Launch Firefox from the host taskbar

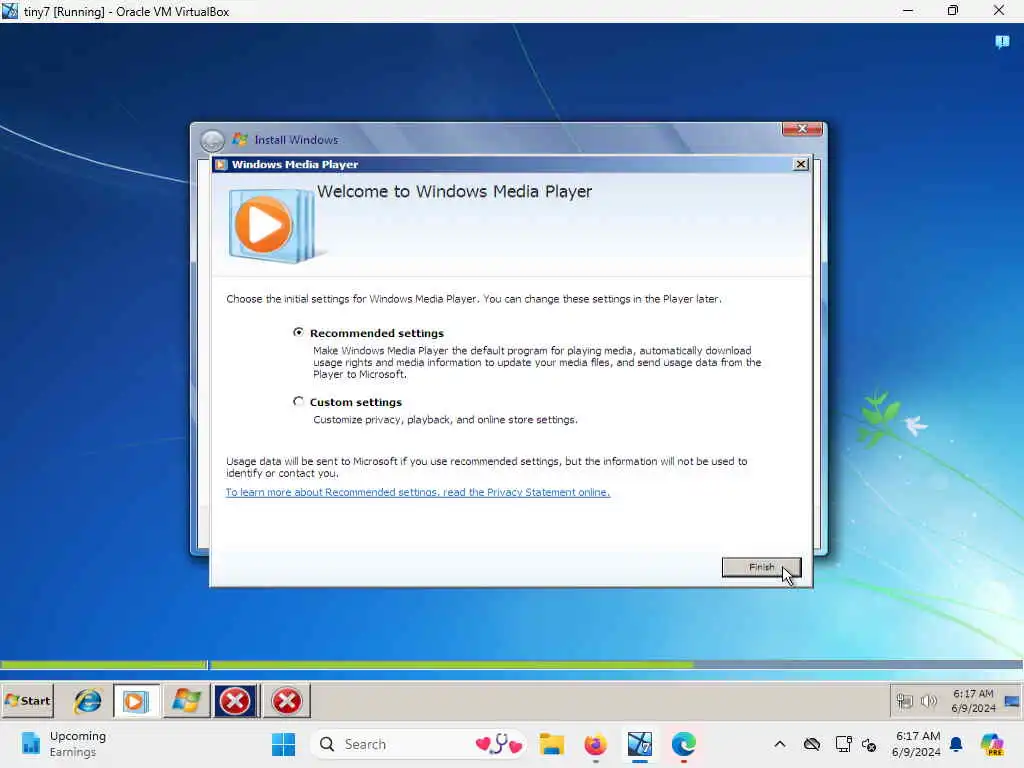coord(595,744)
